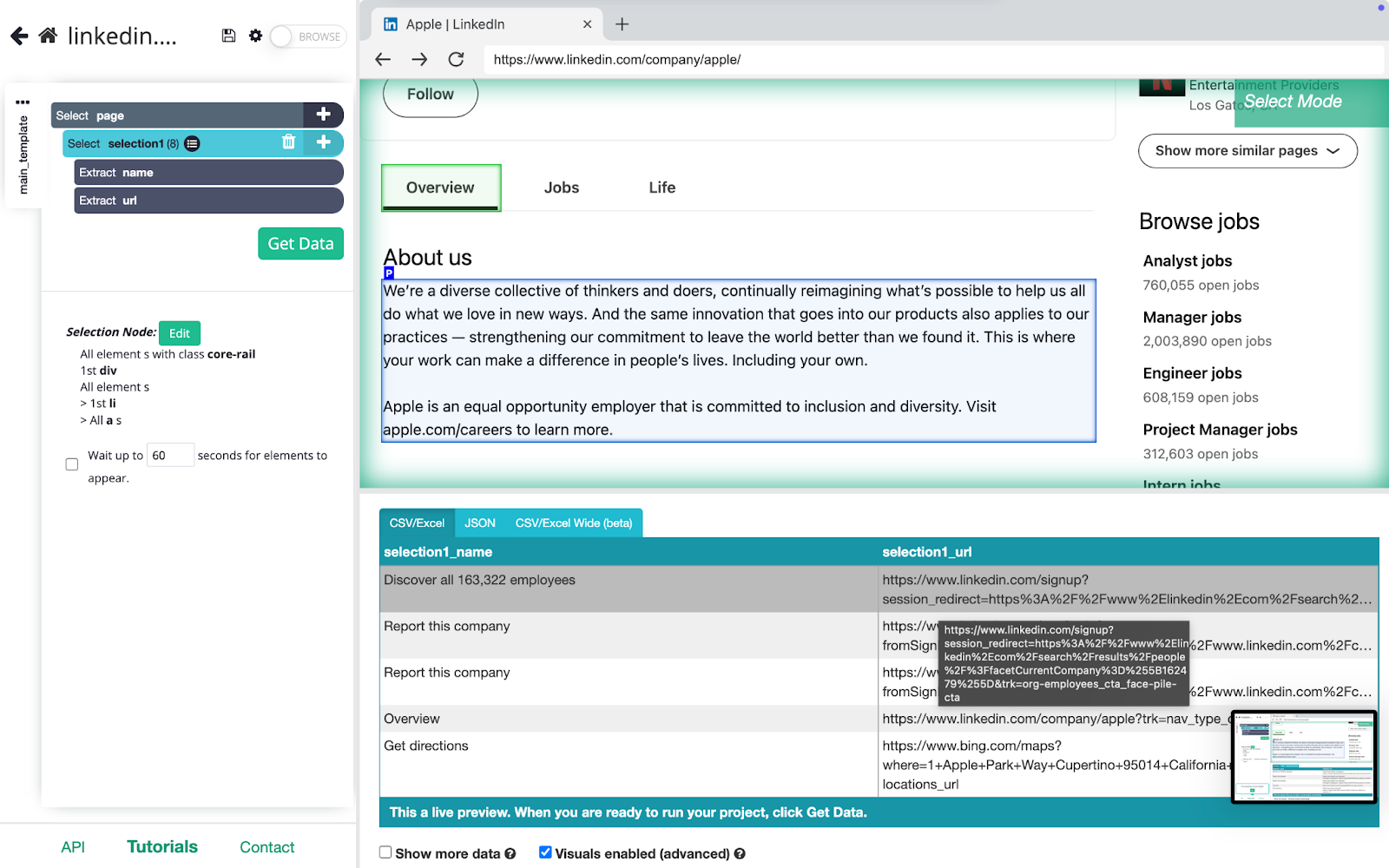Open Analyst jobs link

point(1188,261)
